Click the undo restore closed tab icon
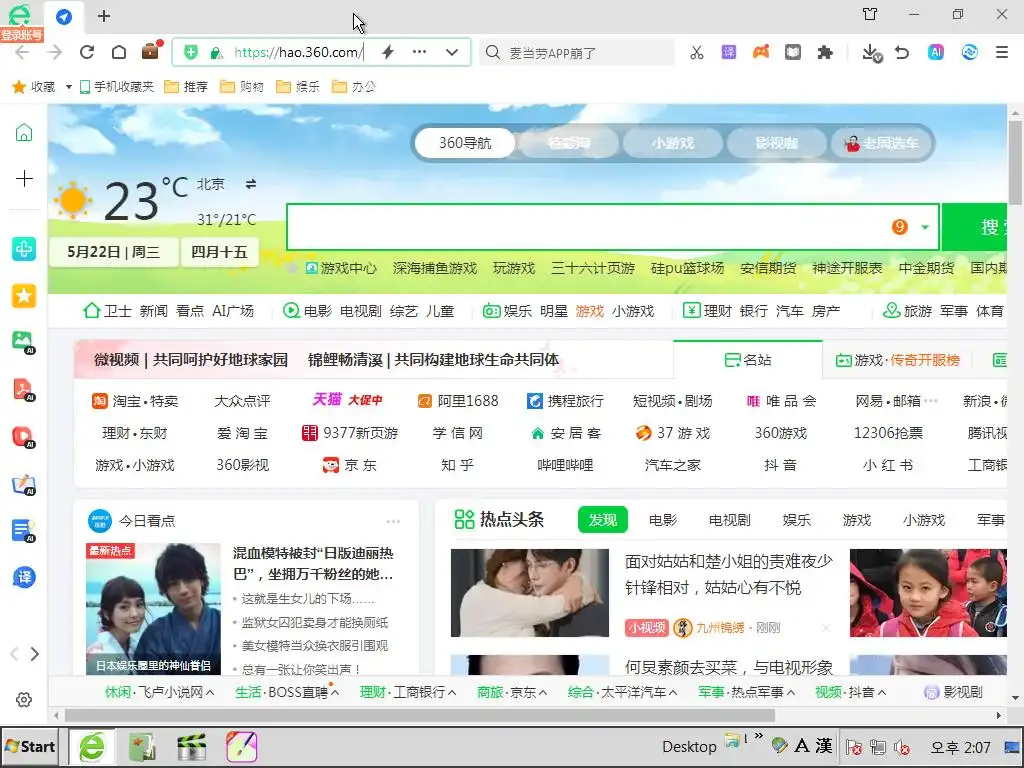 pos(902,52)
